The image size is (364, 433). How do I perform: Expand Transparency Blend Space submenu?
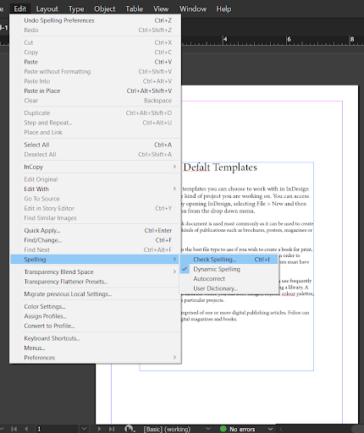pyautogui.click(x=96, y=272)
